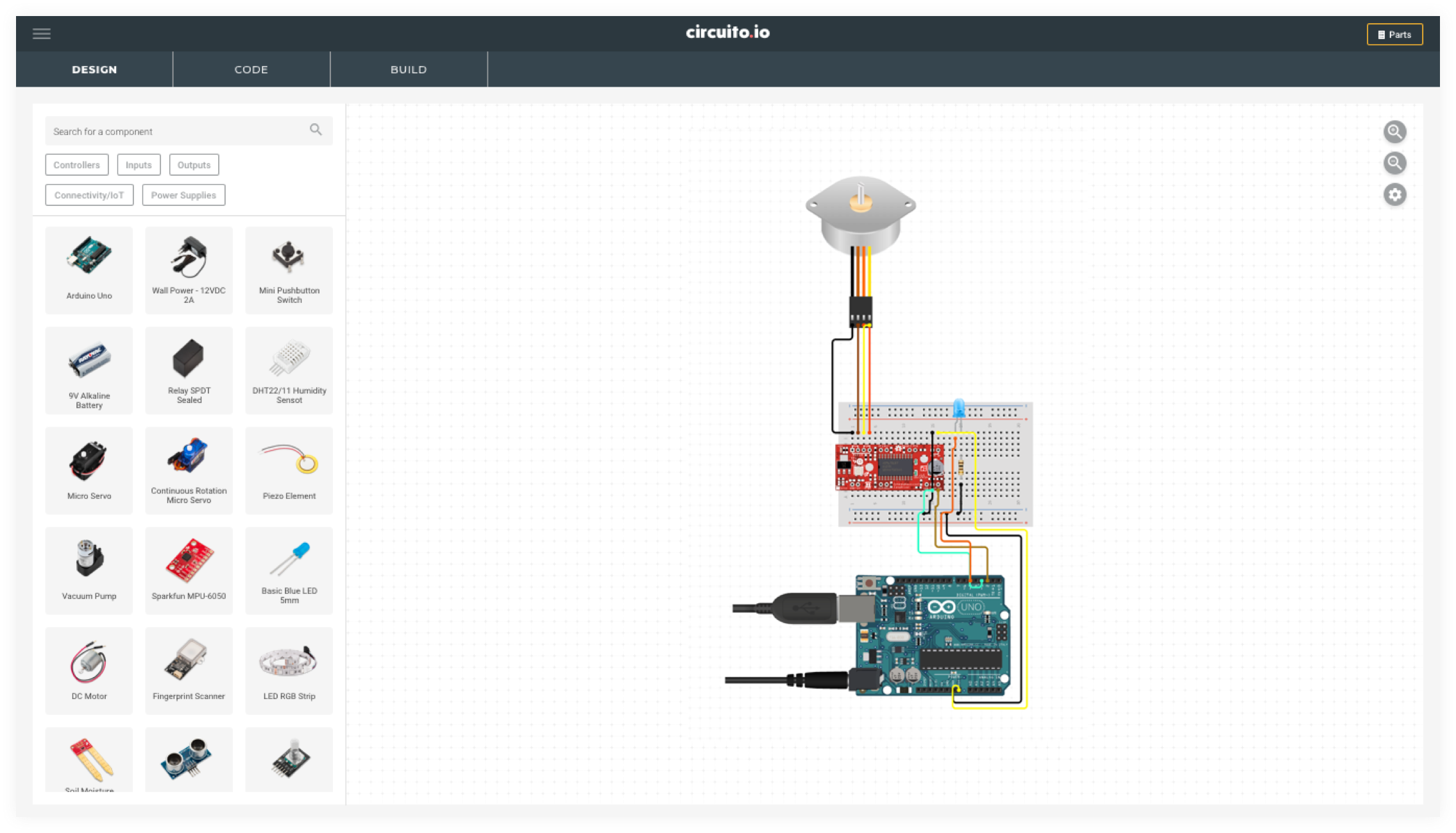Select the stepper motor on canvas
The image size is (1456, 833).
point(860,218)
